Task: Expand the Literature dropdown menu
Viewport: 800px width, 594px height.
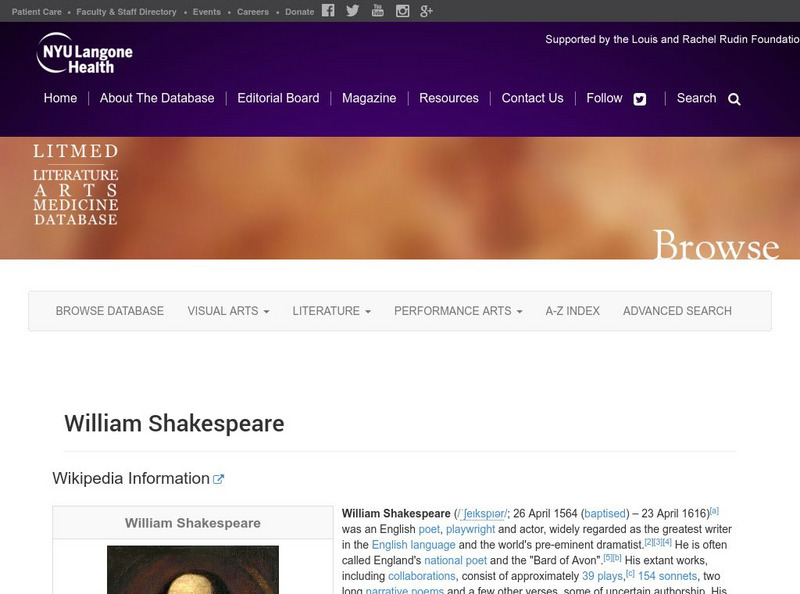Action: coord(331,311)
